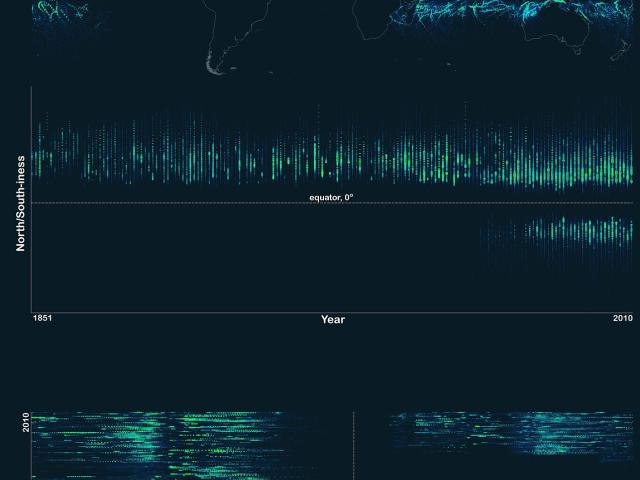
Task: Click the 1851 axis start label
Action: click(x=42, y=318)
